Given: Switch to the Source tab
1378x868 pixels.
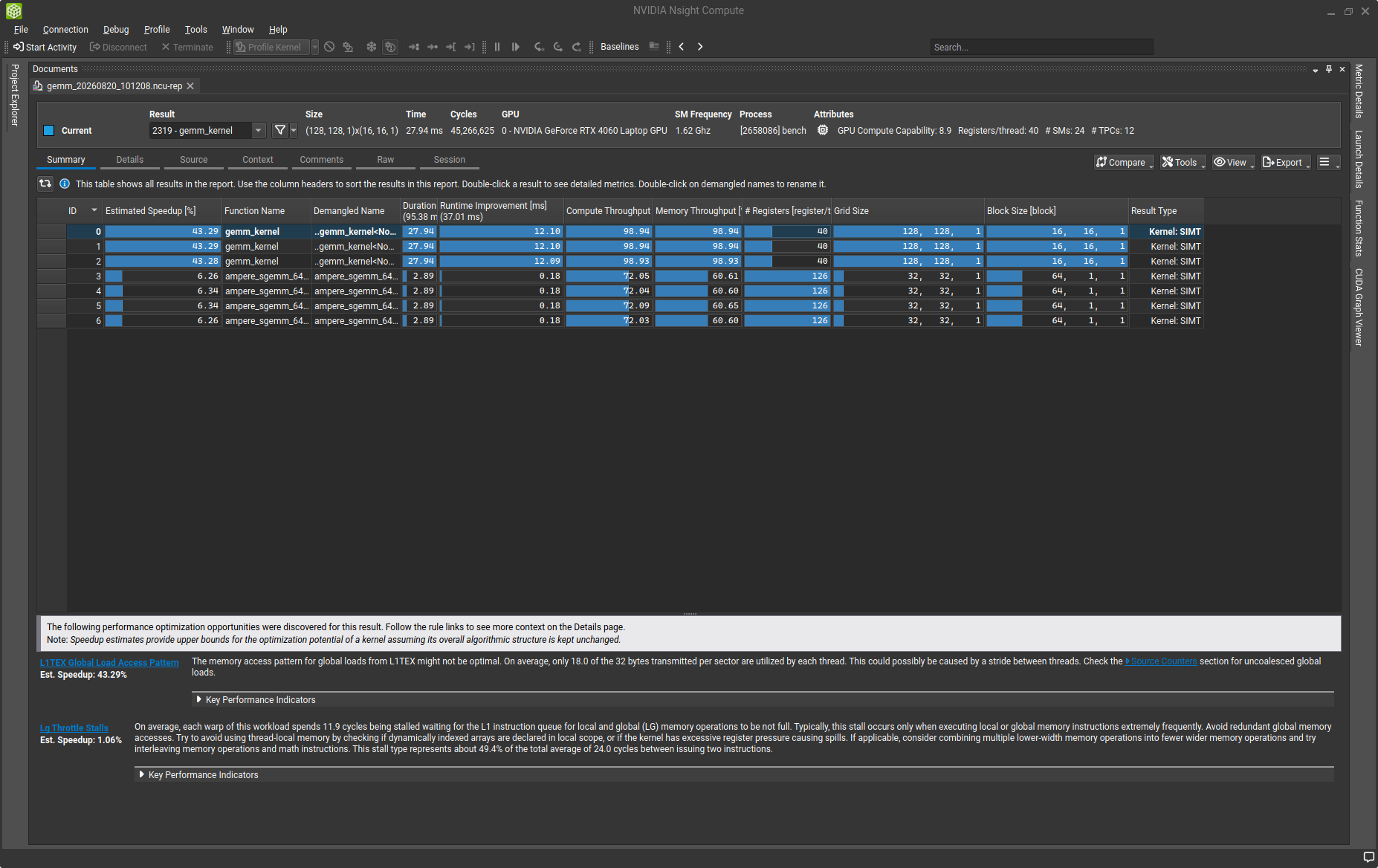Looking at the screenshot, I should coord(193,160).
